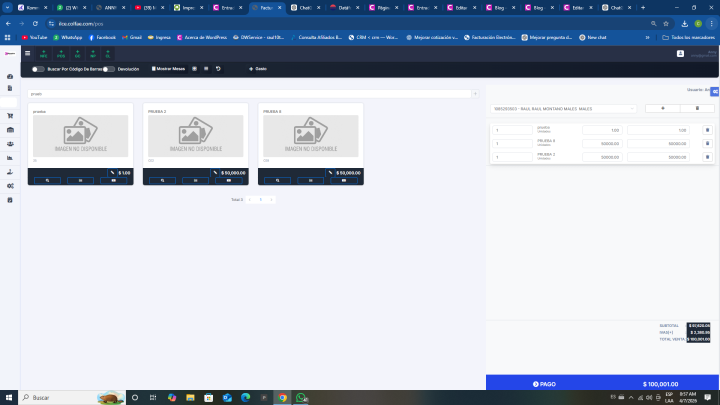Click the Mostrar Mesas button
This screenshot has height=405, width=720.
[x=169, y=69]
